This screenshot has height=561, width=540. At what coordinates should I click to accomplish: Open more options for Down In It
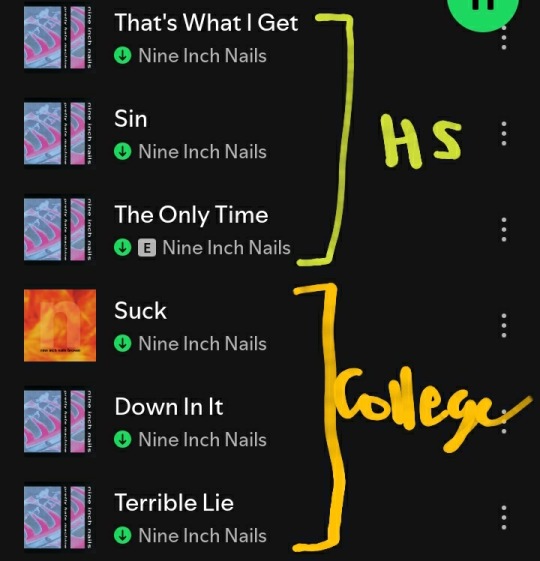click(504, 421)
